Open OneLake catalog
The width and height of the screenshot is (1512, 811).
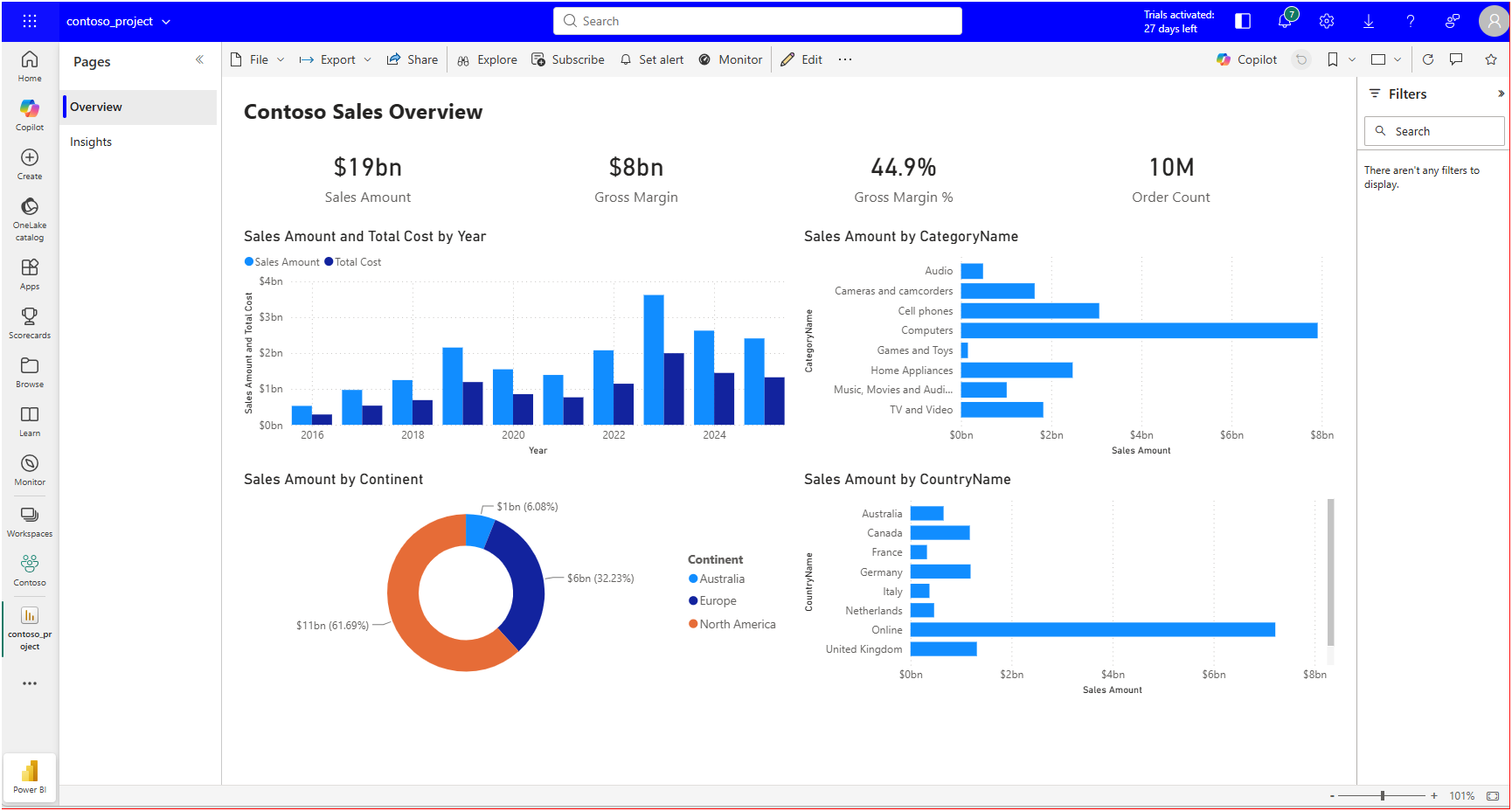click(x=30, y=218)
